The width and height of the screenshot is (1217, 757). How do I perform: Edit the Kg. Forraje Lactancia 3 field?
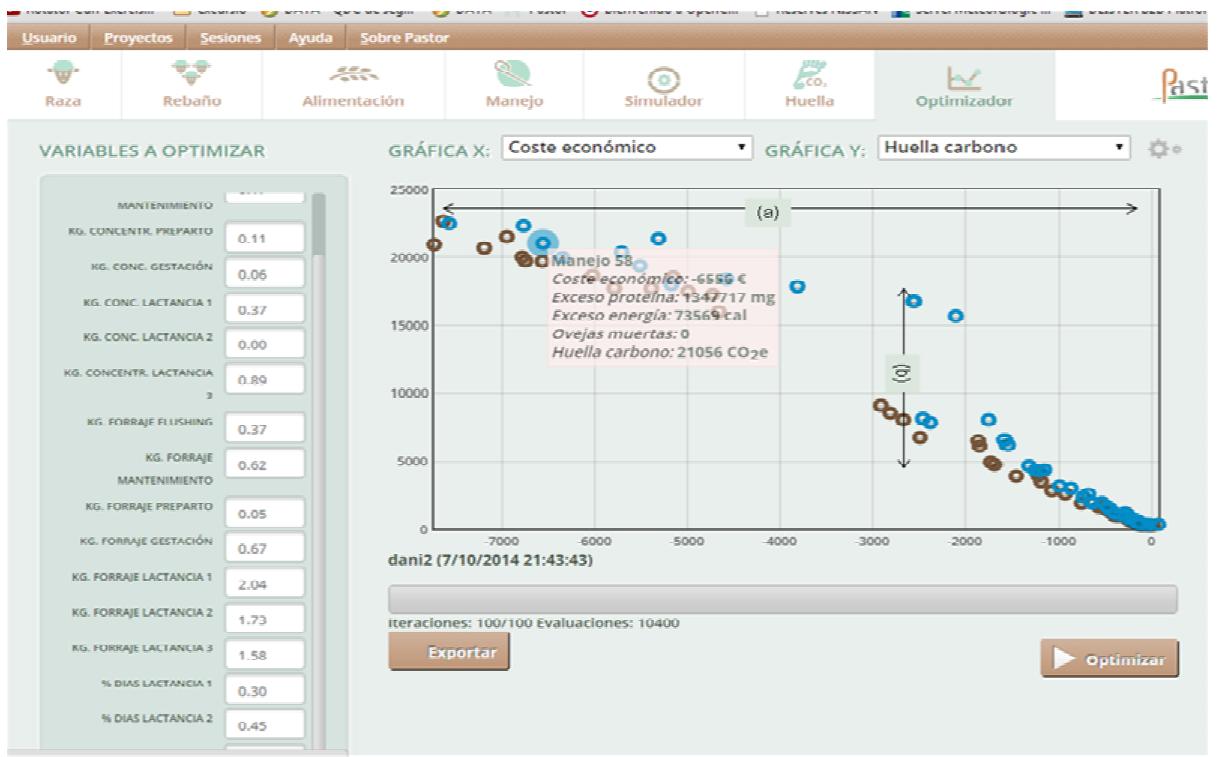pyautogui.click(x=264, y=656)
